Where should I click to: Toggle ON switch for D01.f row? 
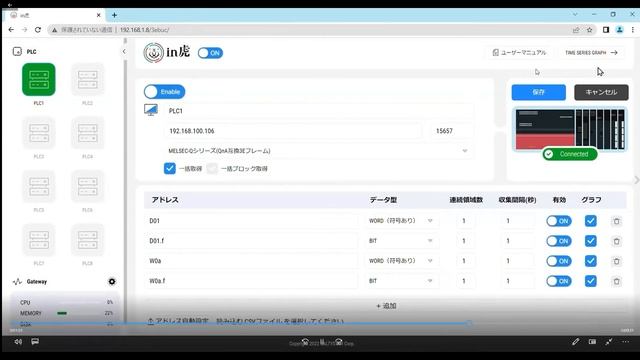pyautogui.click(x=559, y=241)
